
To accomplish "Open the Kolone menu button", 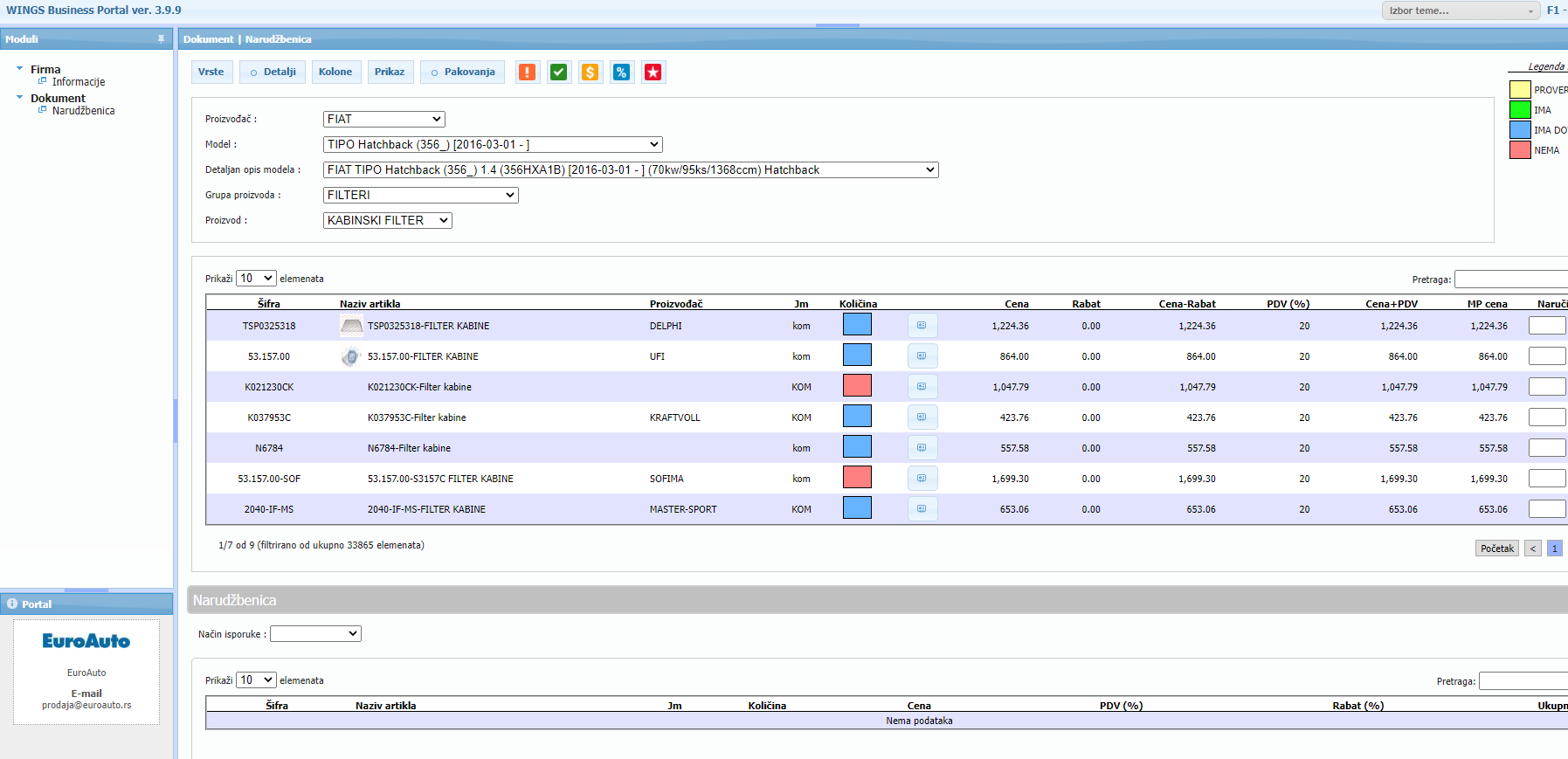I will click(x=335, y=72).
